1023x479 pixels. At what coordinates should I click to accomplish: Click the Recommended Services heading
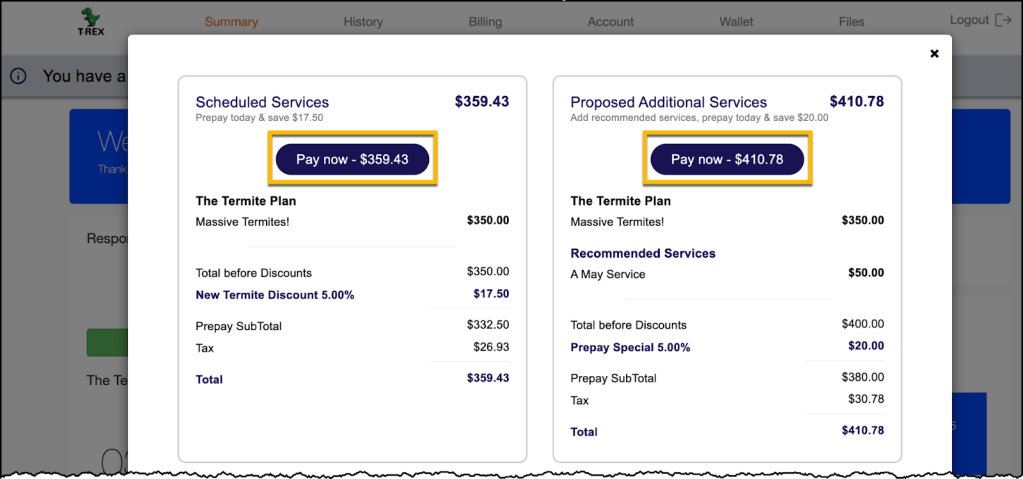(x=643, y=253)
